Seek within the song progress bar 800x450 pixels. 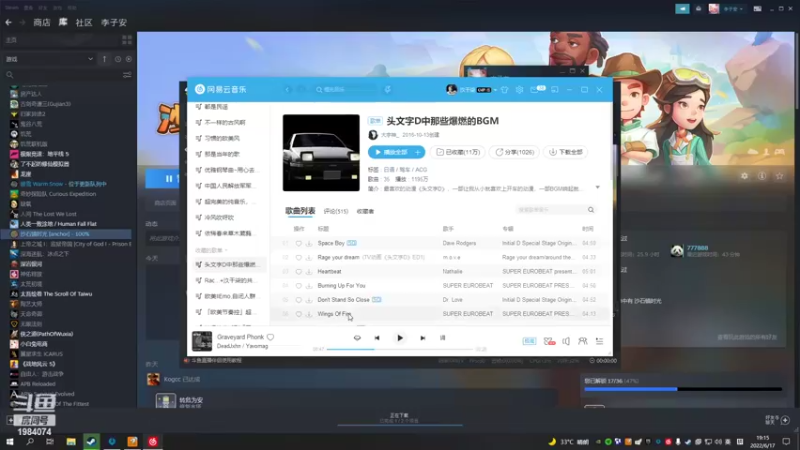(x=399, y=349)
